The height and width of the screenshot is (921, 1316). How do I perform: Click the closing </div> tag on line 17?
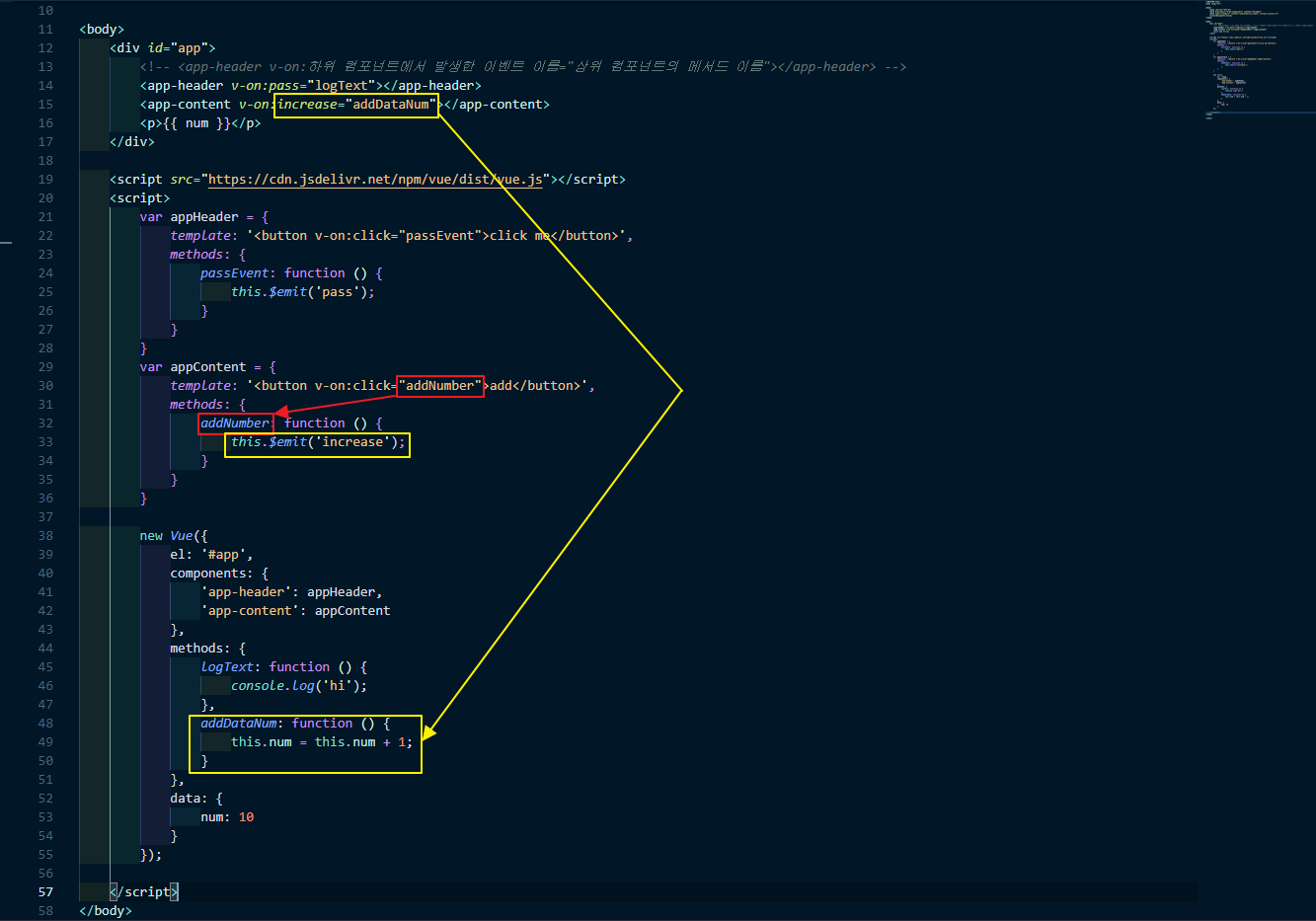tap(132, 142)
